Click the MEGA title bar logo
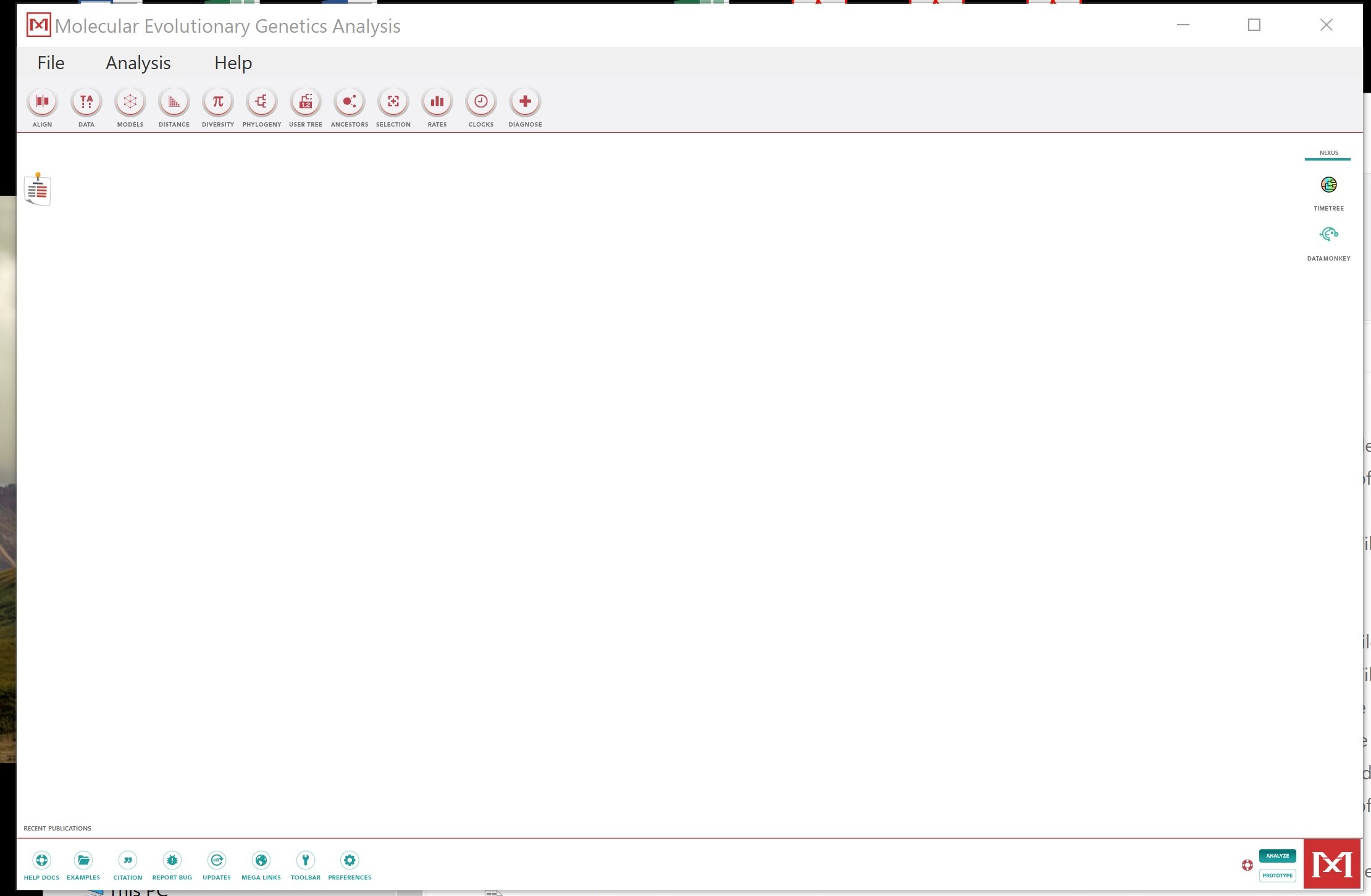 38,25
